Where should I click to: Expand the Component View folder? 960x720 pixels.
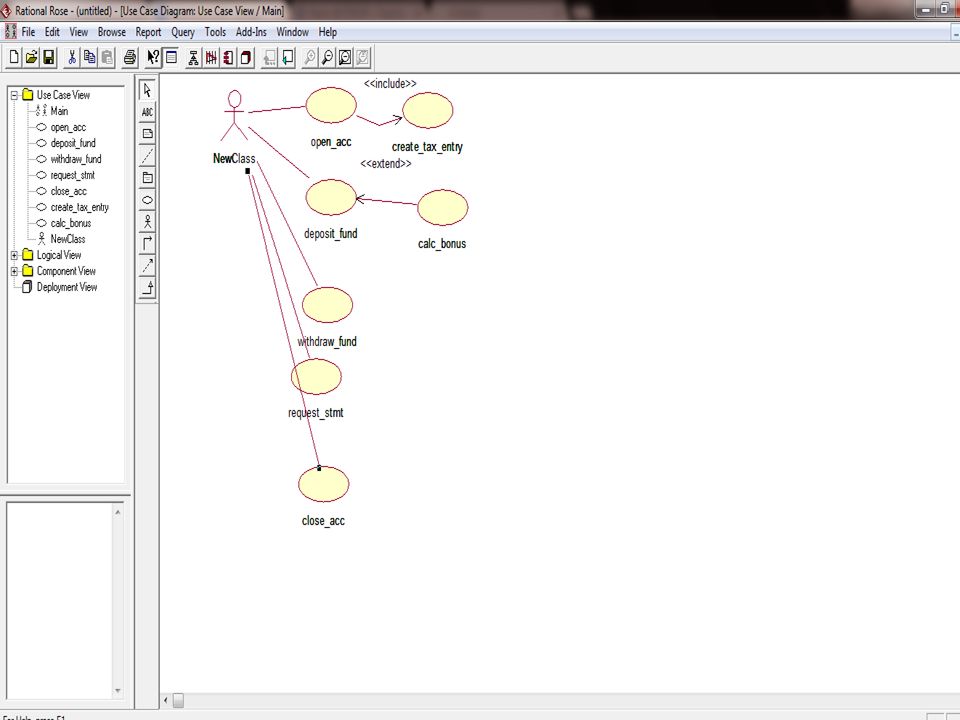(x=14, y=271)
